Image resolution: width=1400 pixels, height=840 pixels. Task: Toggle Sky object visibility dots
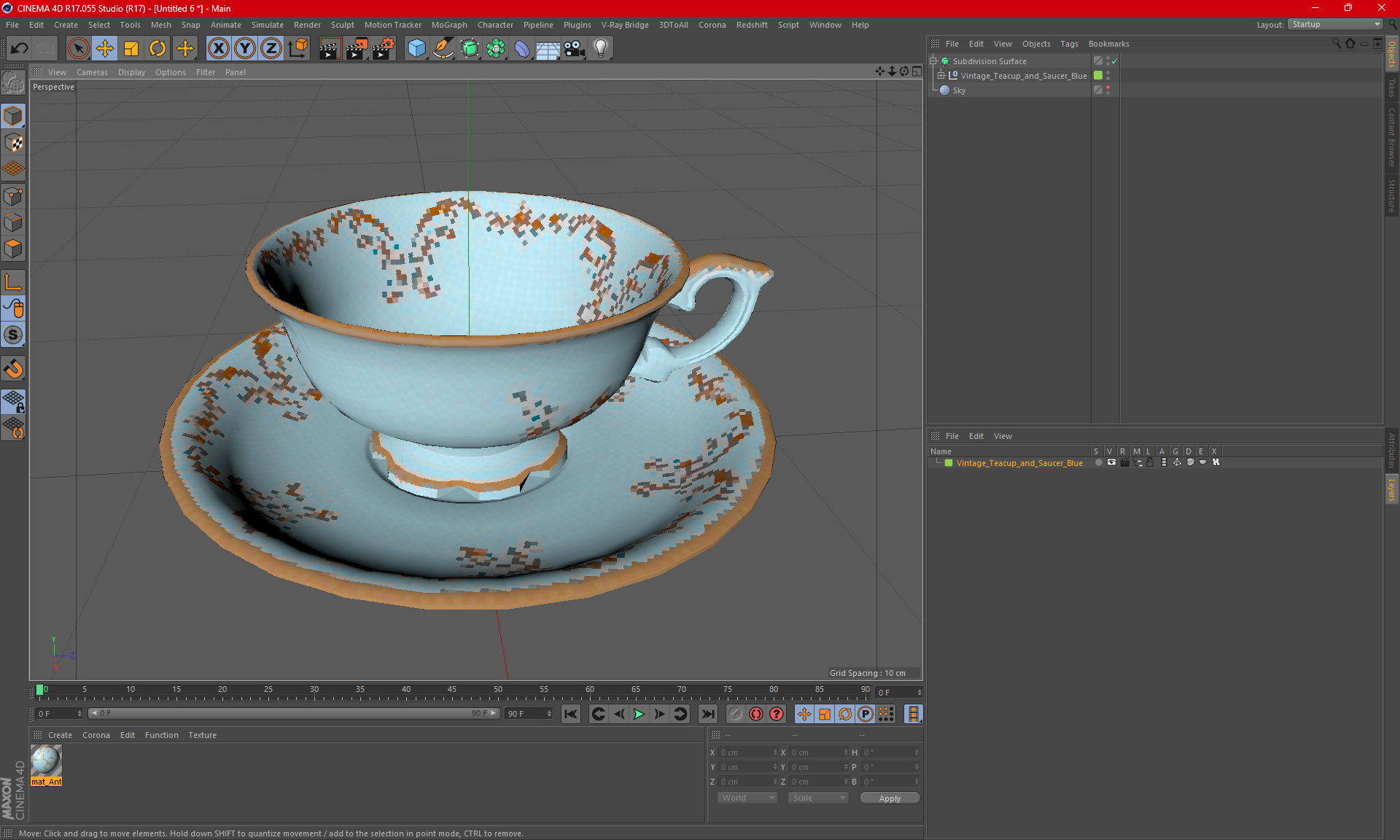coord(1108,90)
